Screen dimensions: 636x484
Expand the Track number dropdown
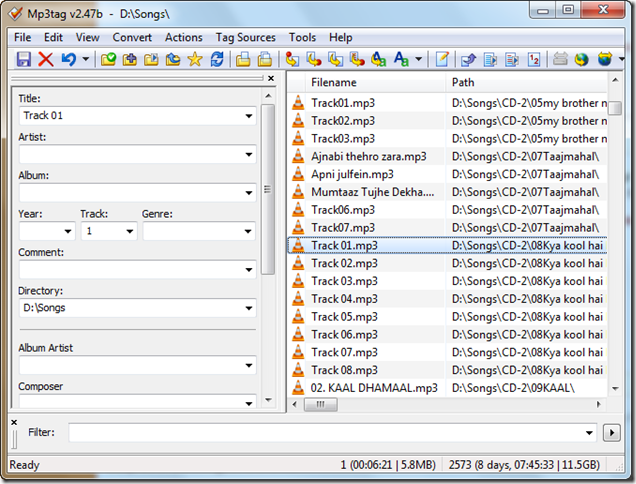point(129,231)
